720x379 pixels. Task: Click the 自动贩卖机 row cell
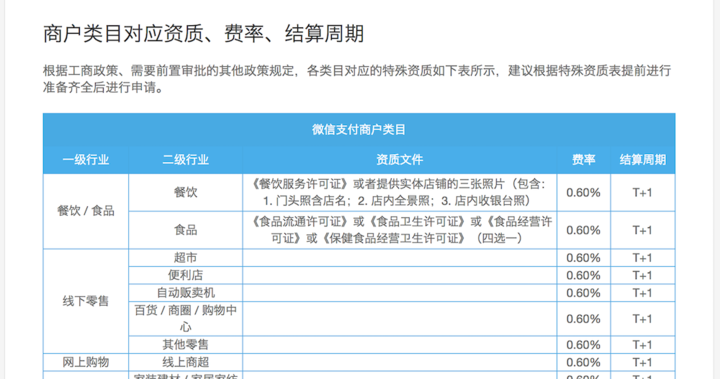coord(186,293)
